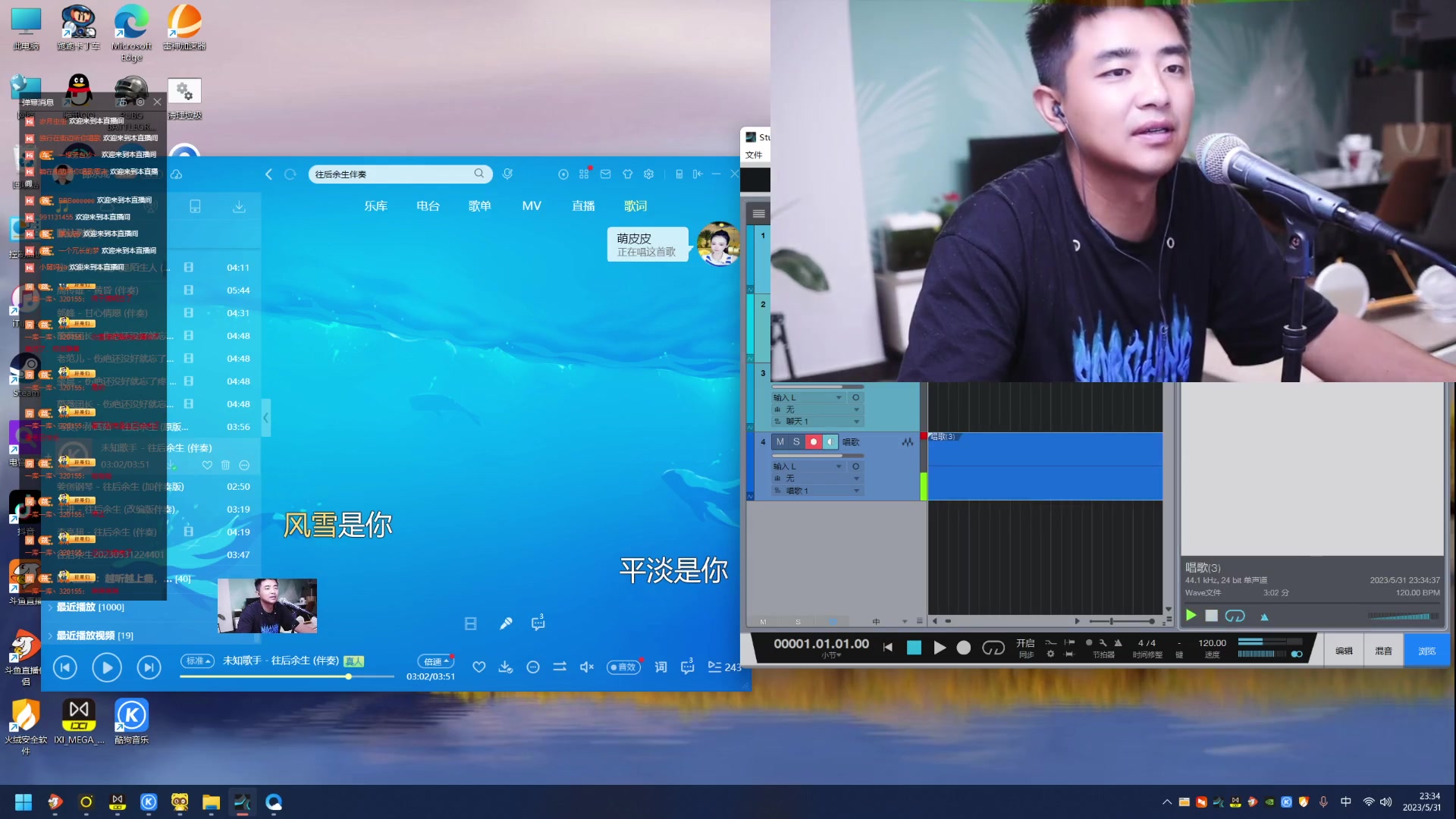Seek on the KuGou song progress bar
The image size is (1456, 819).
coord(287,676)
